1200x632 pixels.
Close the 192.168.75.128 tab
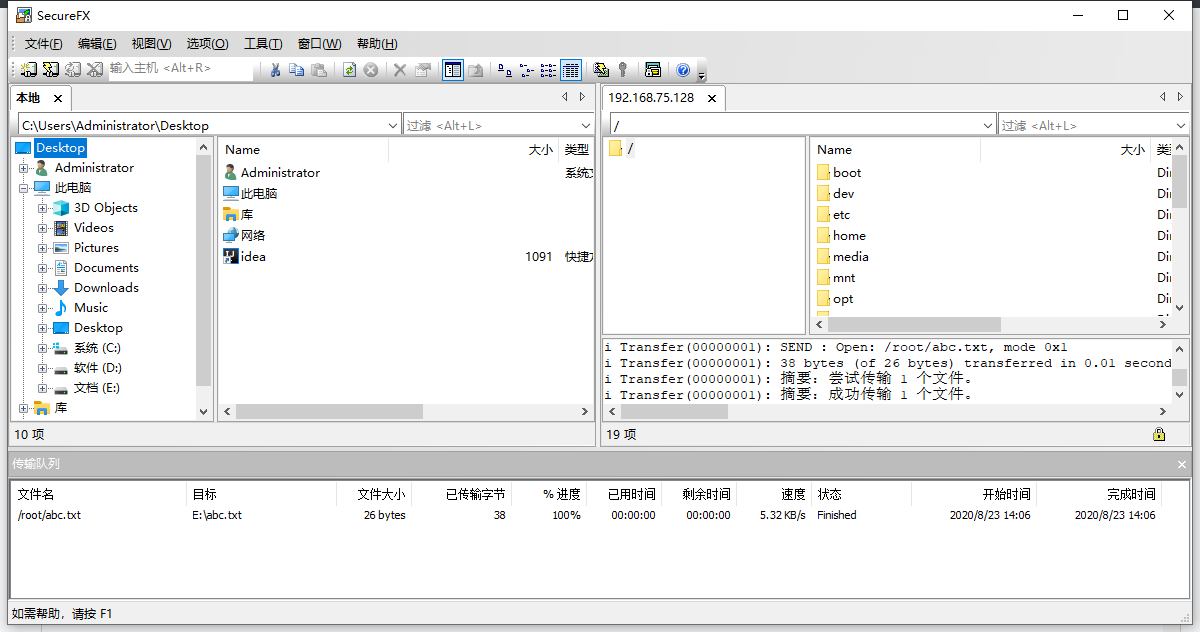[x=712, y=98]
